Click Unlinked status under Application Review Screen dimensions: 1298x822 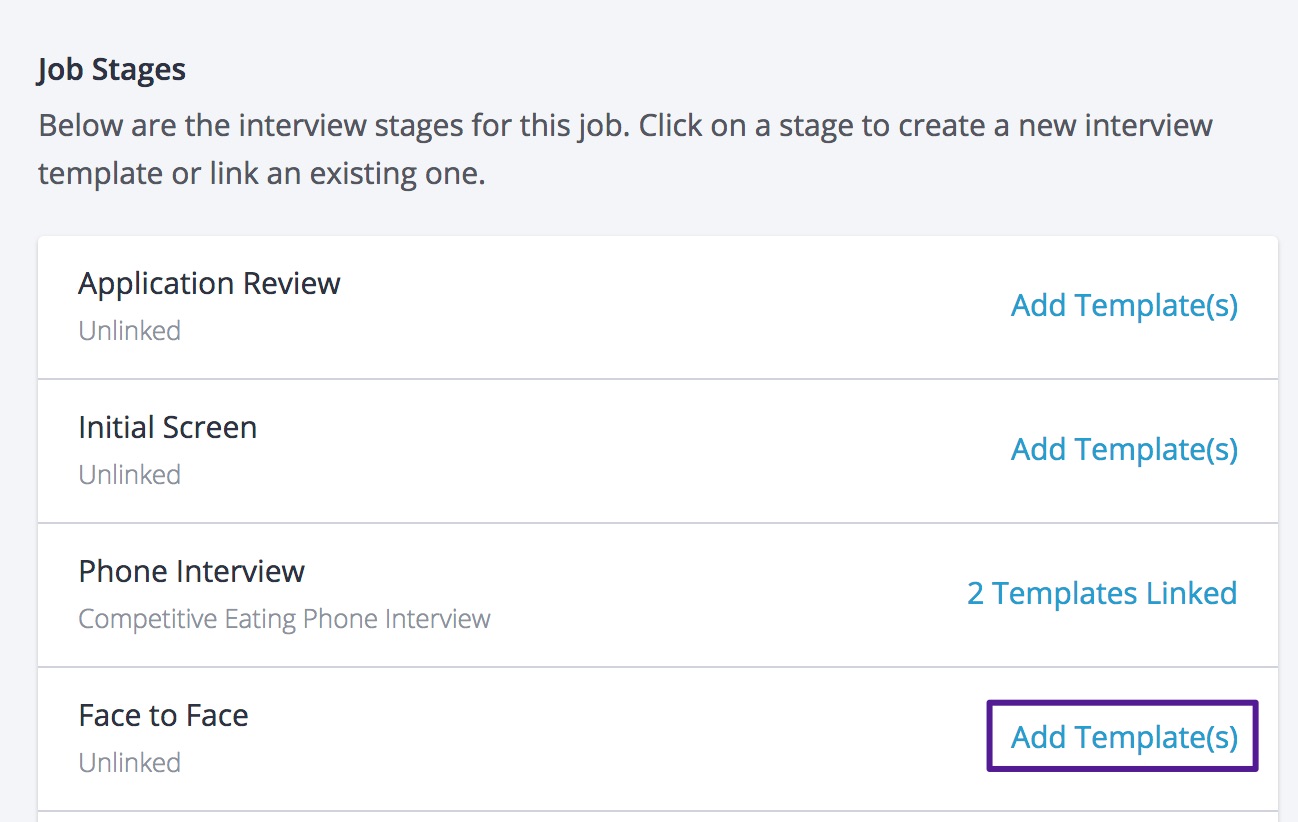(130, 331)
